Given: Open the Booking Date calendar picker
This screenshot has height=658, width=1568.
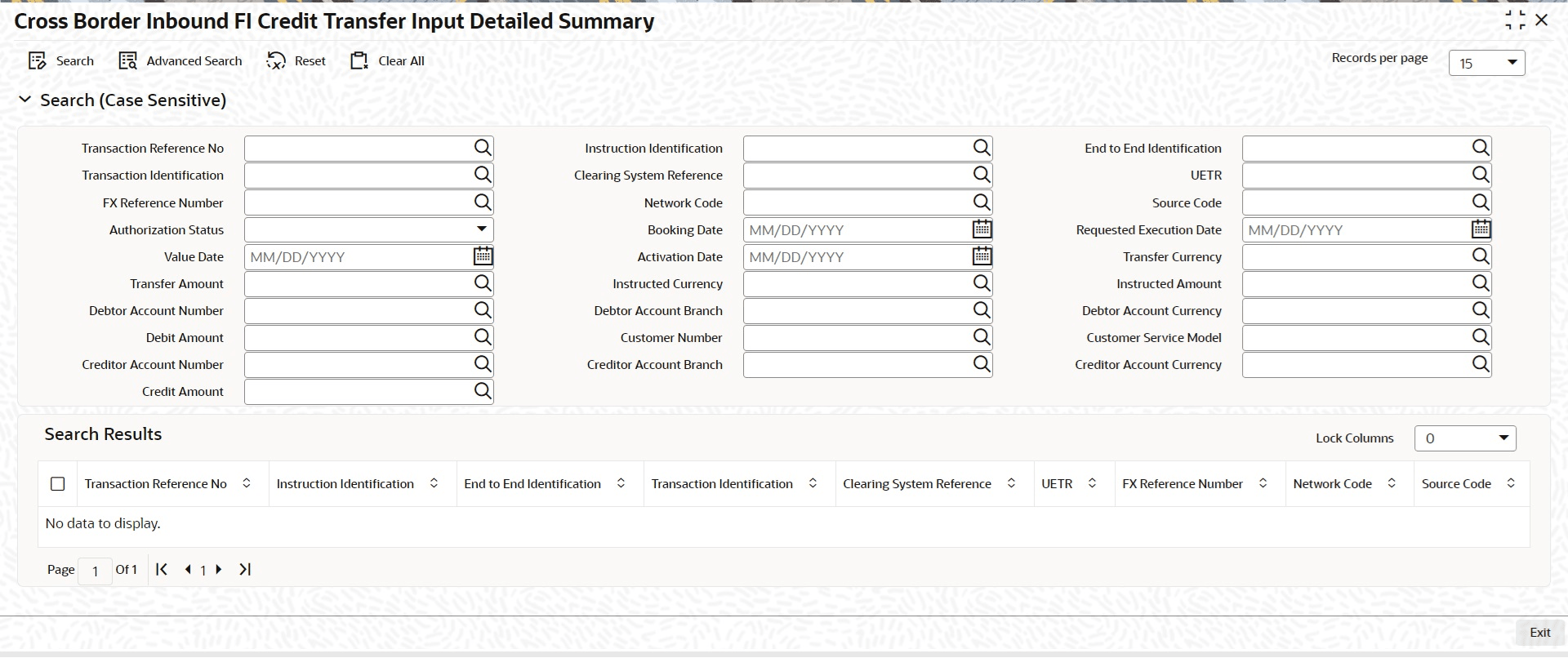Looking at the screenshot, I should pos(982,229).
